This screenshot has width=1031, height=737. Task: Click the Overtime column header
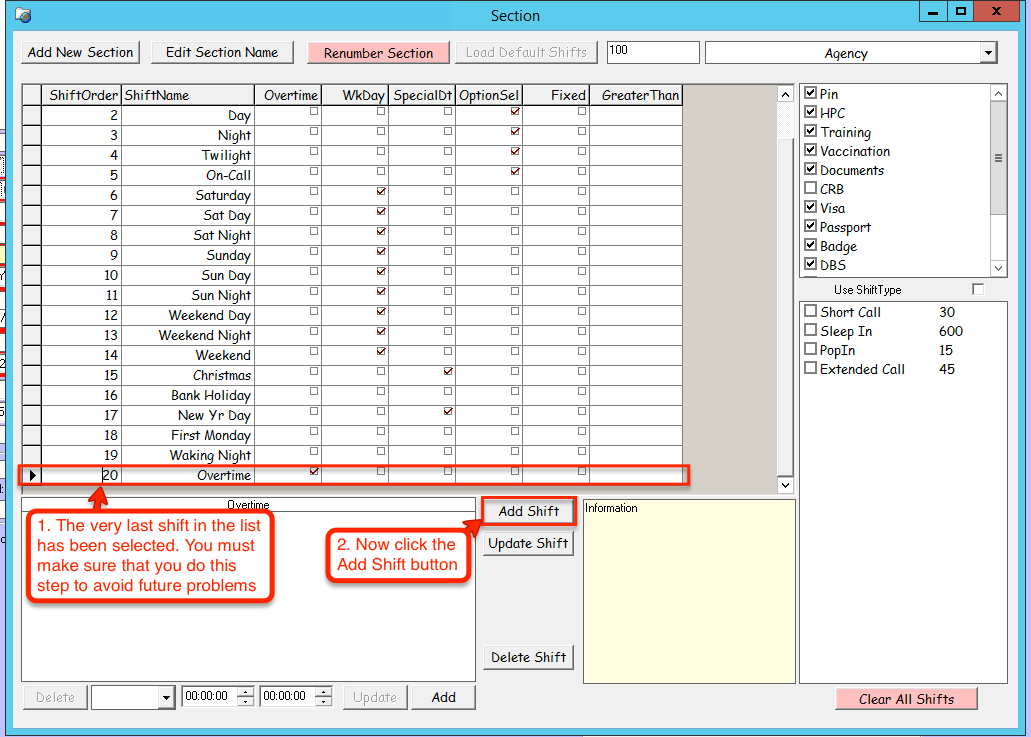[289, 95]
